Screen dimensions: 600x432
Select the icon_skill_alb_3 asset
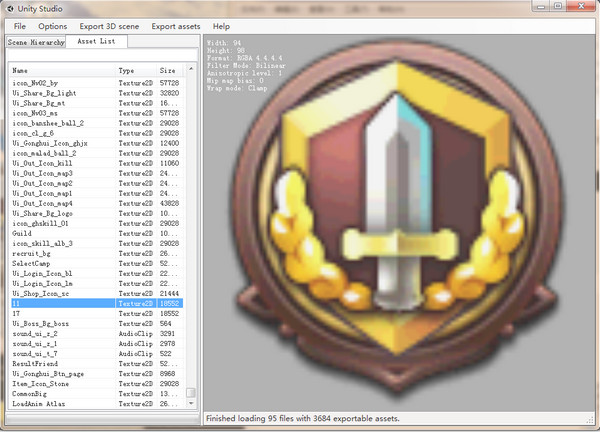(x=97, y=243)
